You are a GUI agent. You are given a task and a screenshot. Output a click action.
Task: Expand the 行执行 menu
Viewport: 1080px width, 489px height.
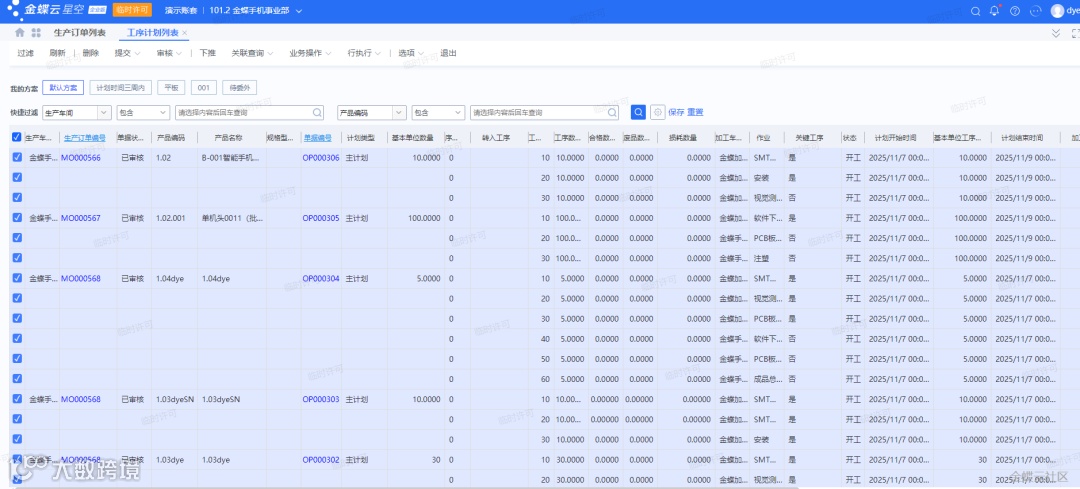364,53
